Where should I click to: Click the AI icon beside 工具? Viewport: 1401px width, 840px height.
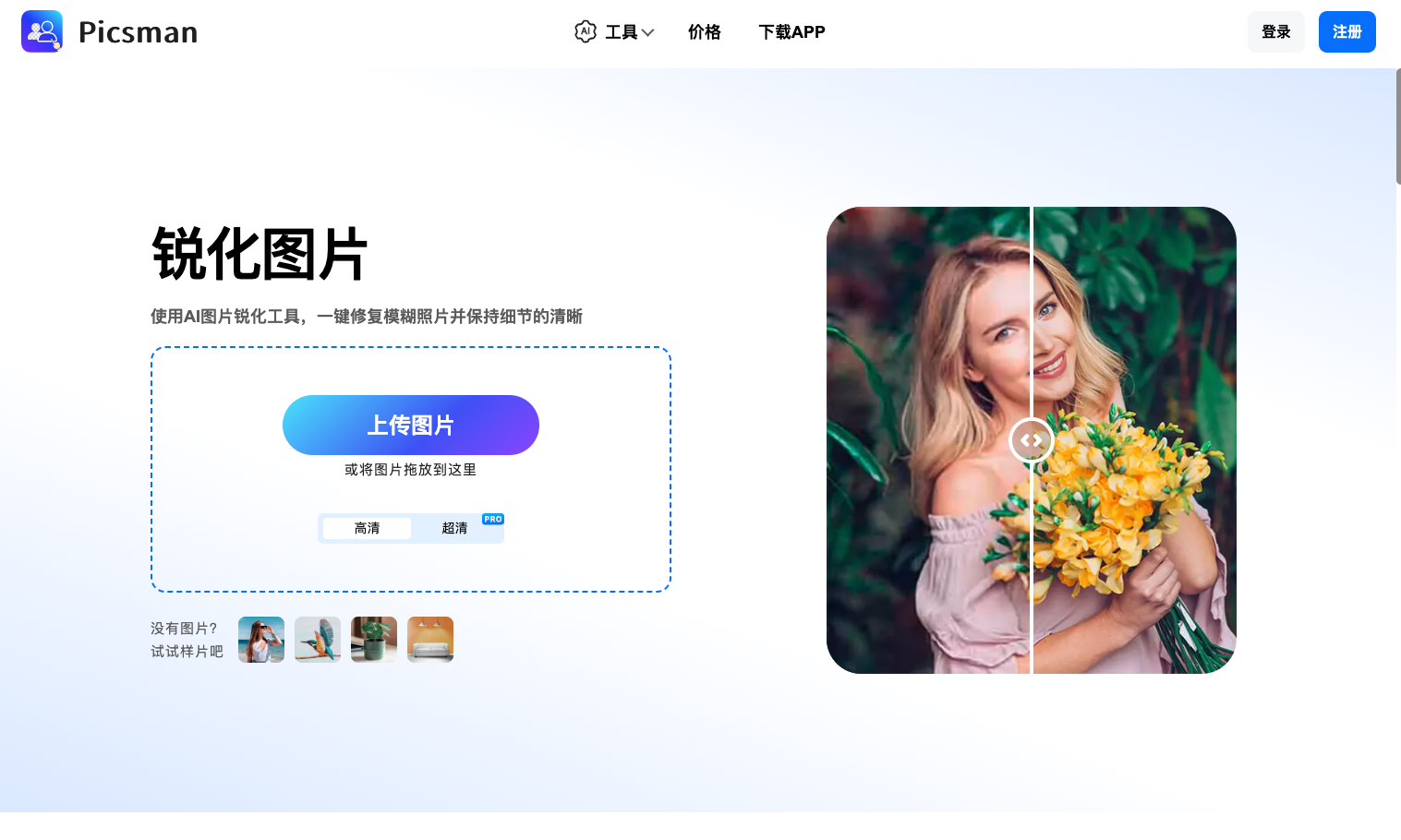(586, 31)
